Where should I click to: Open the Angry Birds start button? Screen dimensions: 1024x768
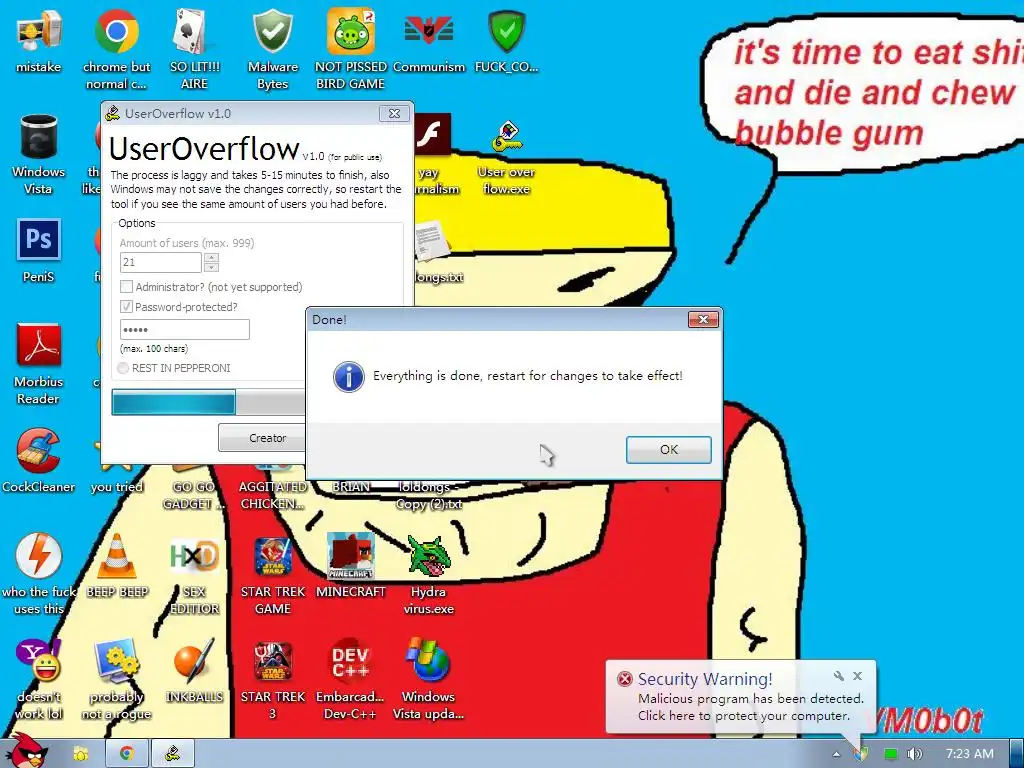26,751
